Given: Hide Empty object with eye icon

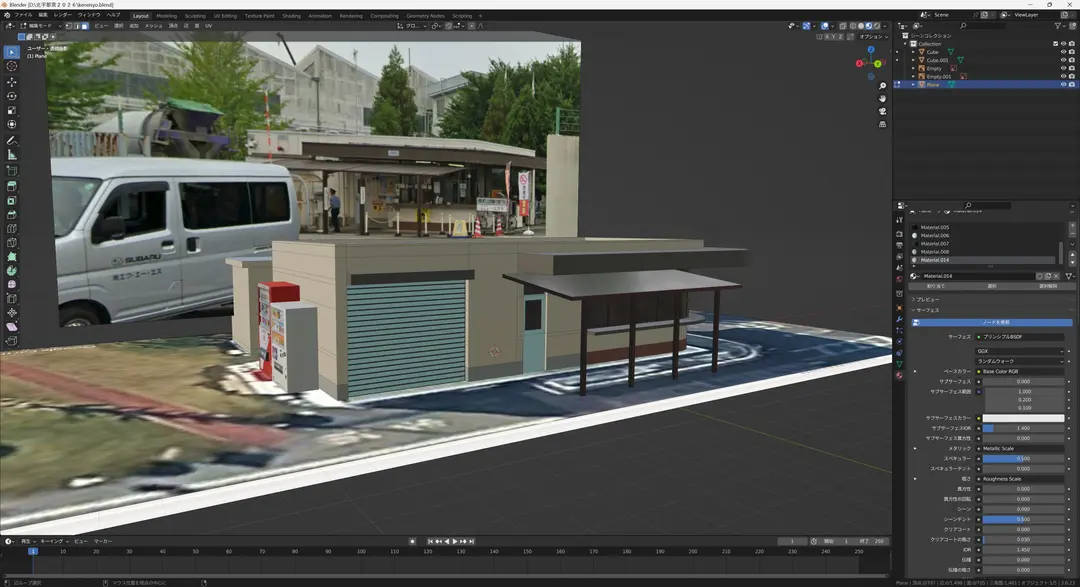Looking at the screenshot, I should [x=1063, y=68].
